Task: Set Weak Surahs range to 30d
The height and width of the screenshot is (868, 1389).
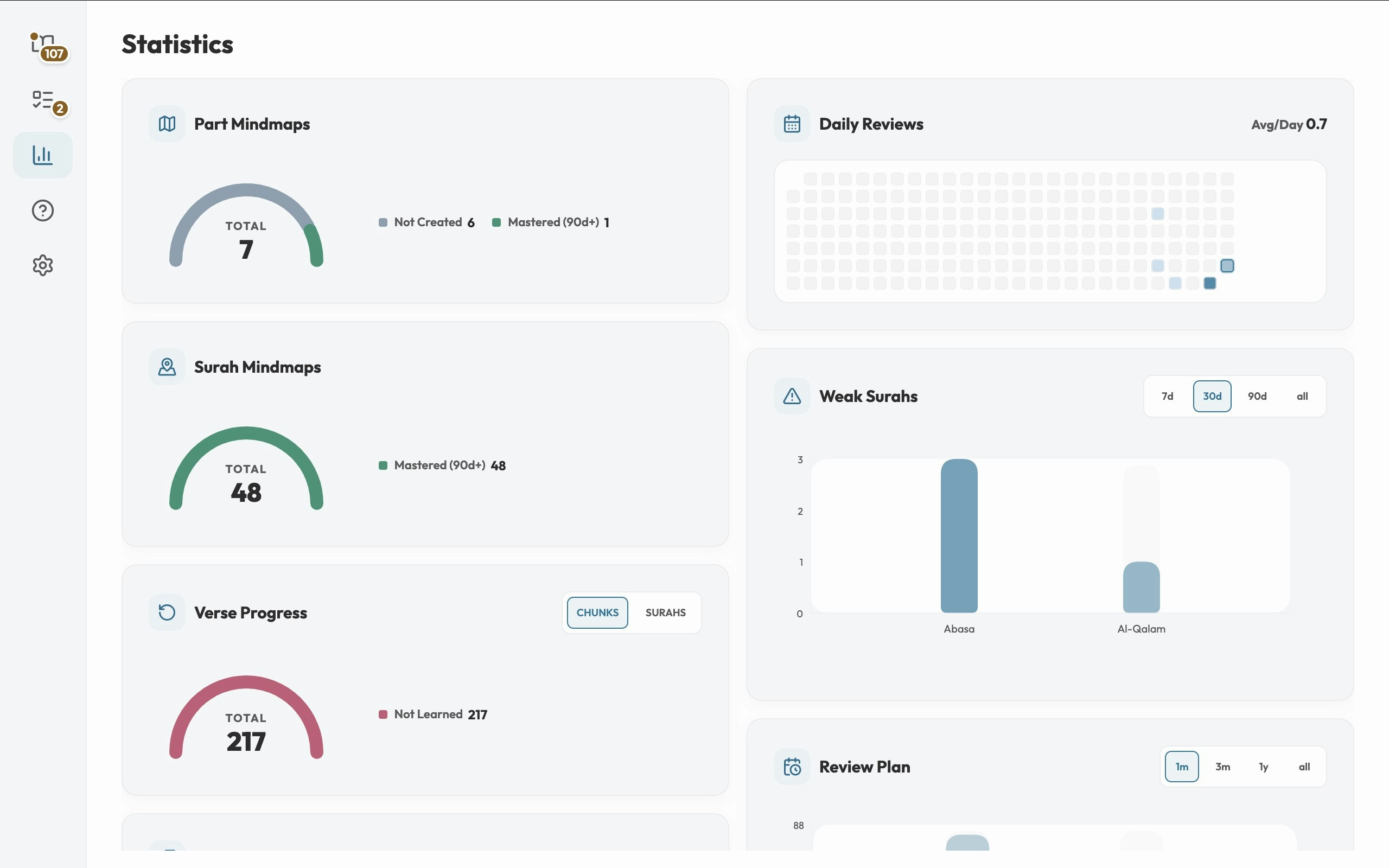Action: point(1212,396)
